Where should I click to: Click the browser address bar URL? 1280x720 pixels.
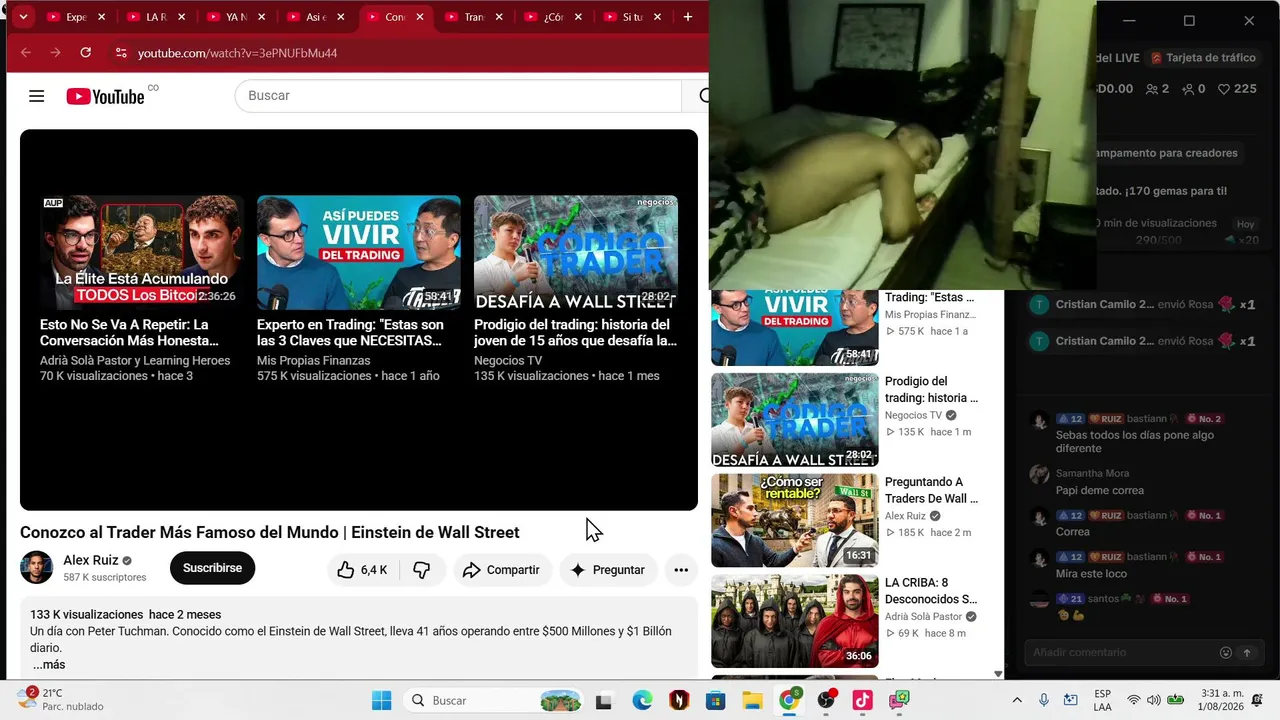[237, 53]
